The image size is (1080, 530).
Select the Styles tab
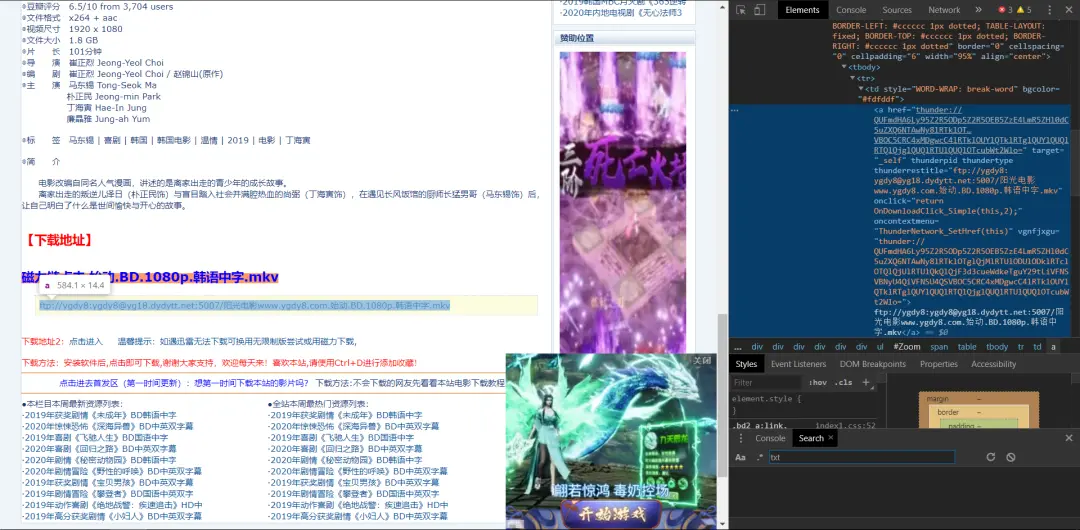pos(746,364)
